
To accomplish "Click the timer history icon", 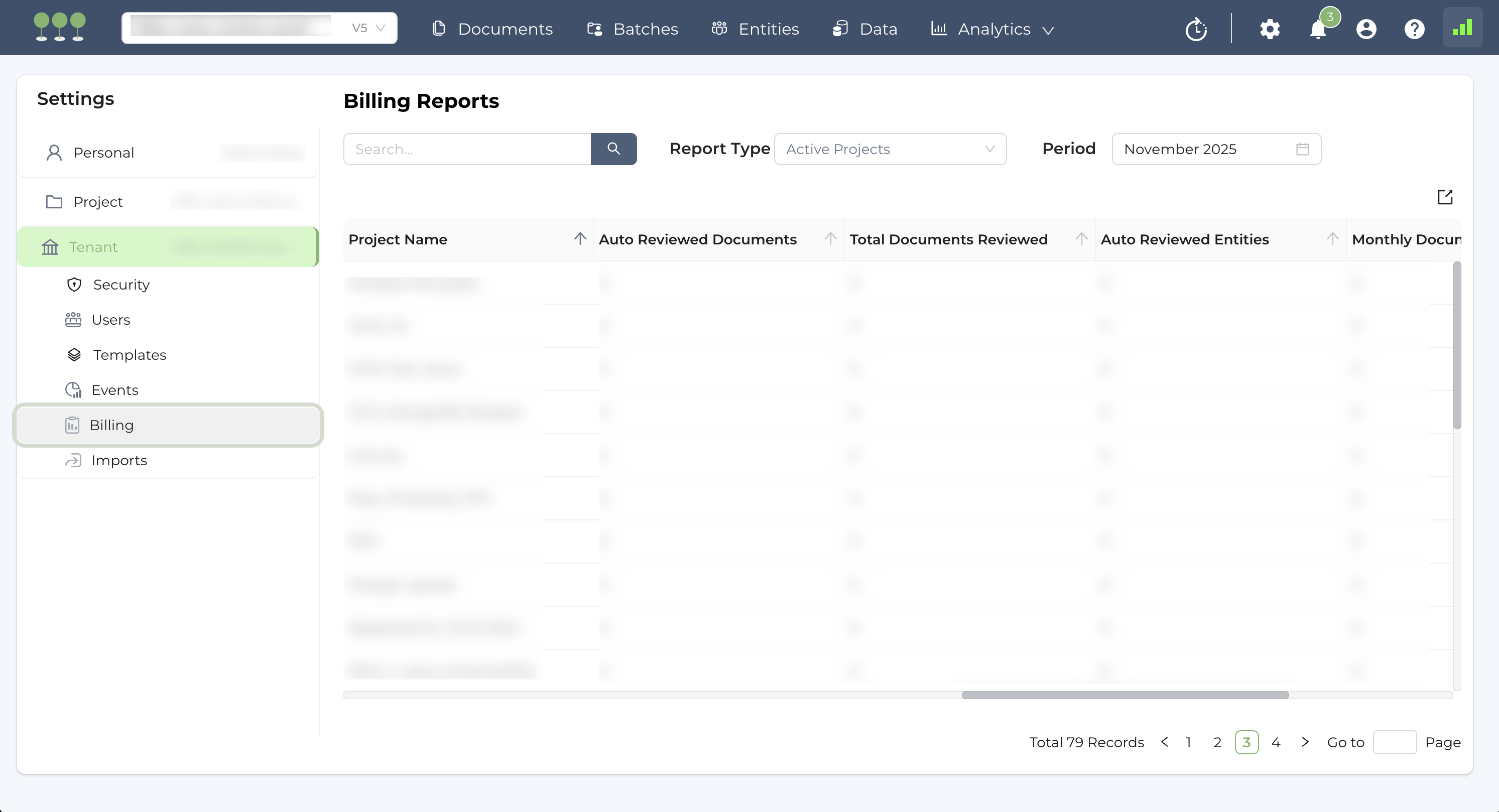I will (1196, 29).
